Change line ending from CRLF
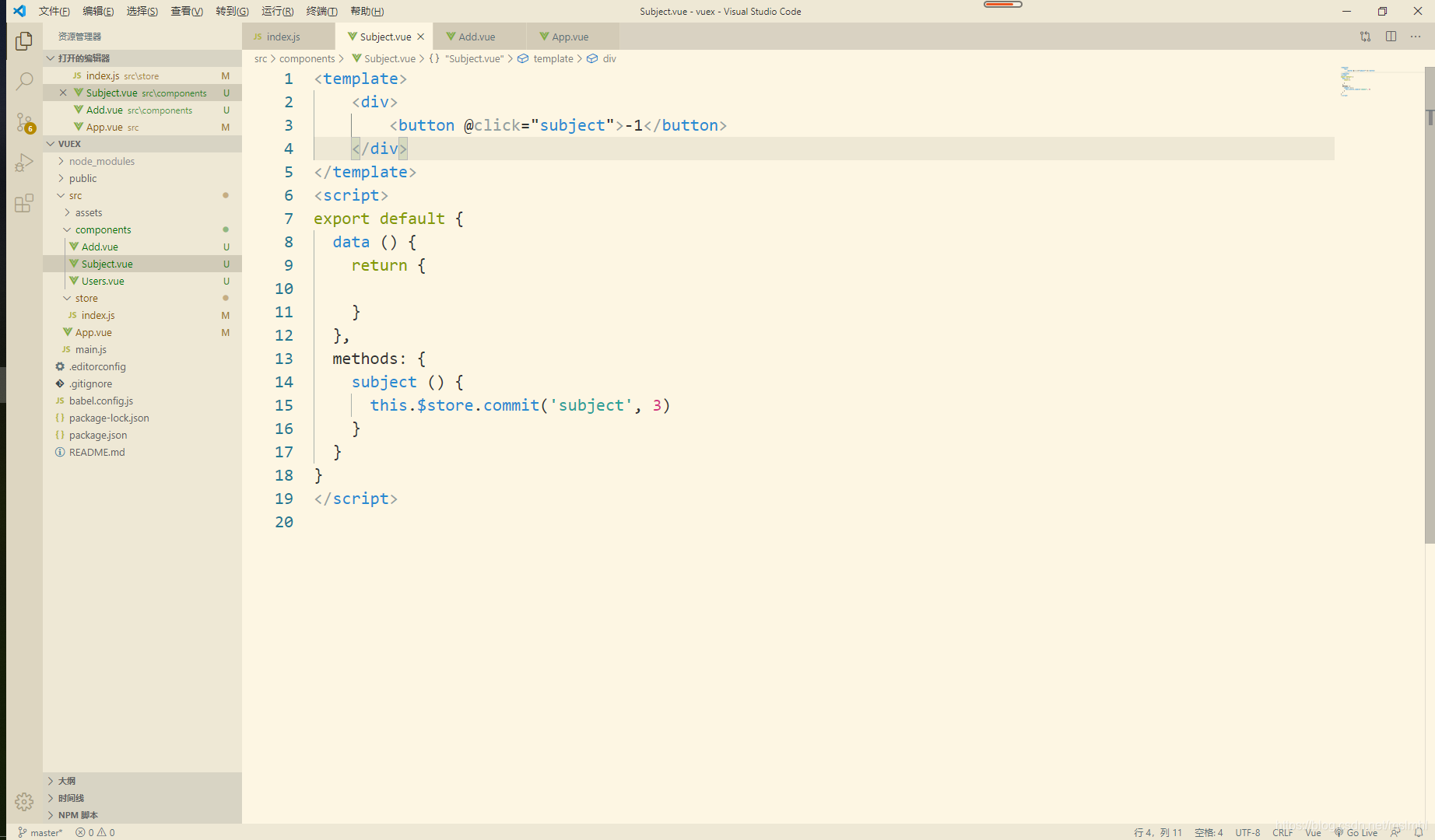This screenshot has height=840, width=1435. click(x=1282, y=832)
